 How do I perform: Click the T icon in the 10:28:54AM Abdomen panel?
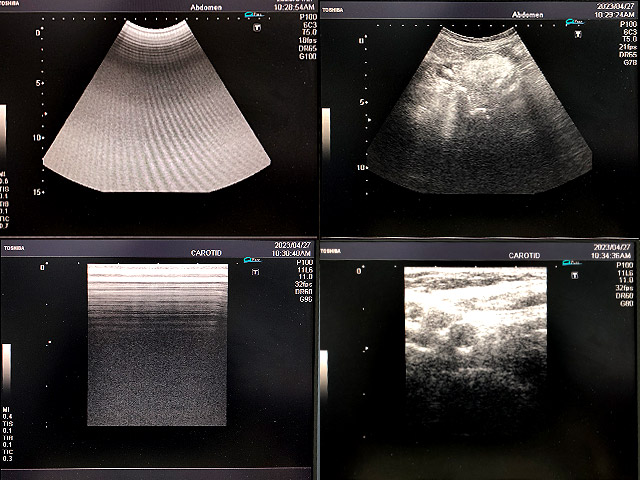coord(257,28)
